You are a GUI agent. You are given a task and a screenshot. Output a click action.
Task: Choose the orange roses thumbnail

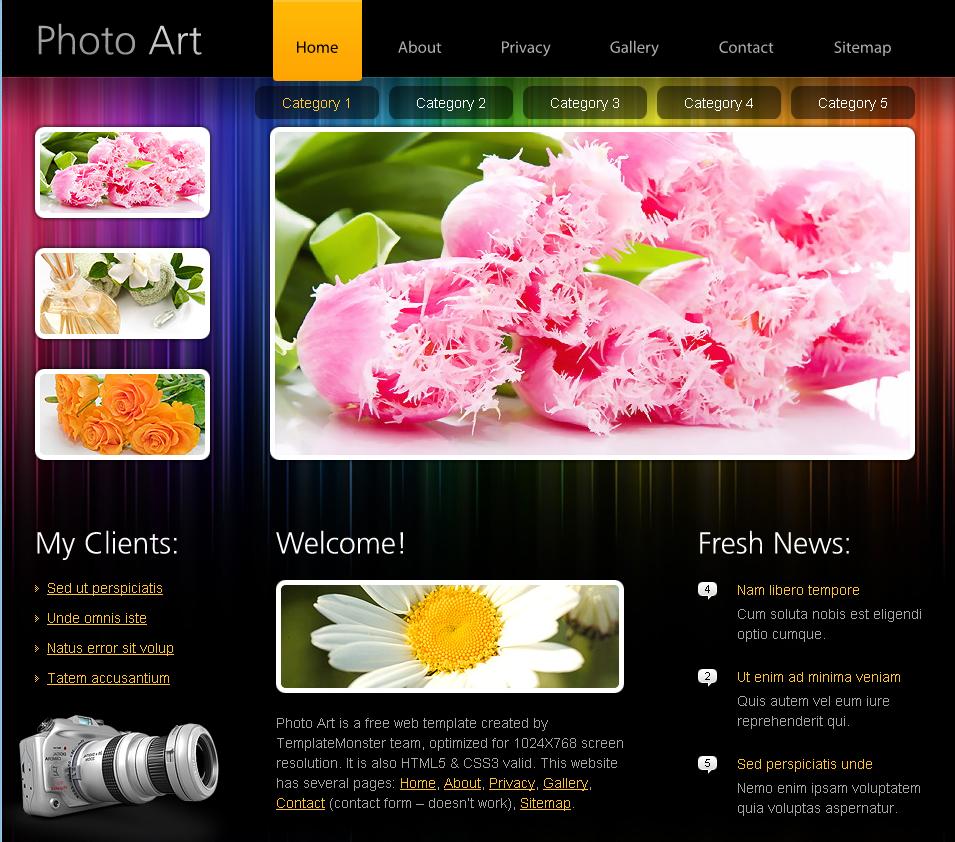pyautogui.click(x=122, y=414)
